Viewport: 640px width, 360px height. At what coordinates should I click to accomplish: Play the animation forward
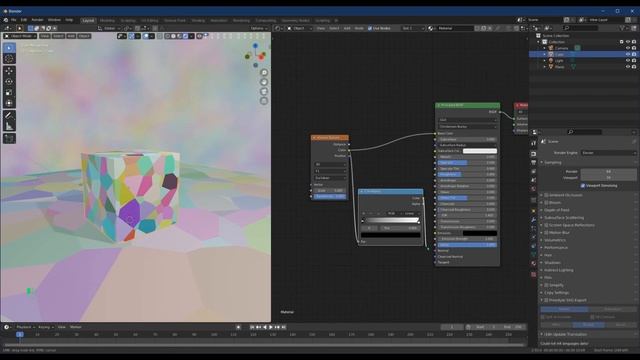[271, 327]
